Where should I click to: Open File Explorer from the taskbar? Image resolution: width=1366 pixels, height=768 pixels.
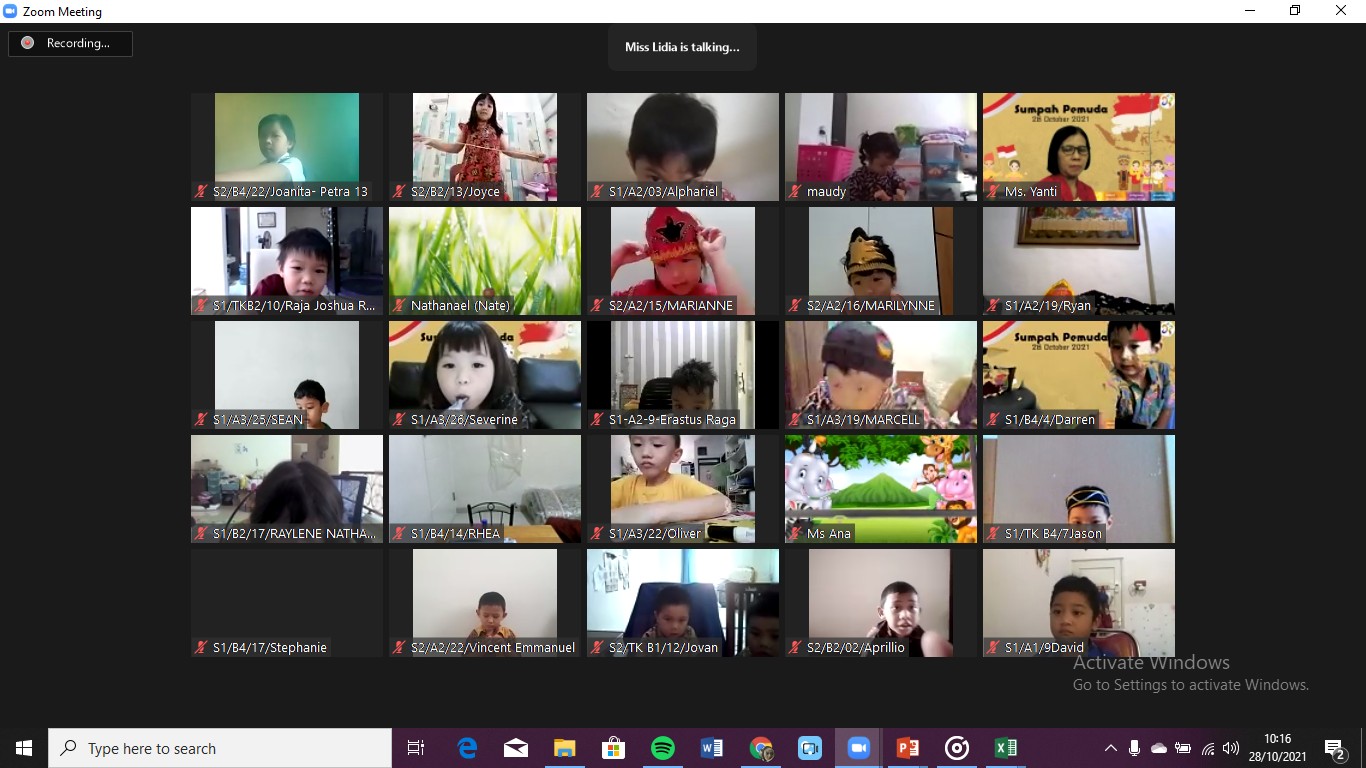pos(565,748)
